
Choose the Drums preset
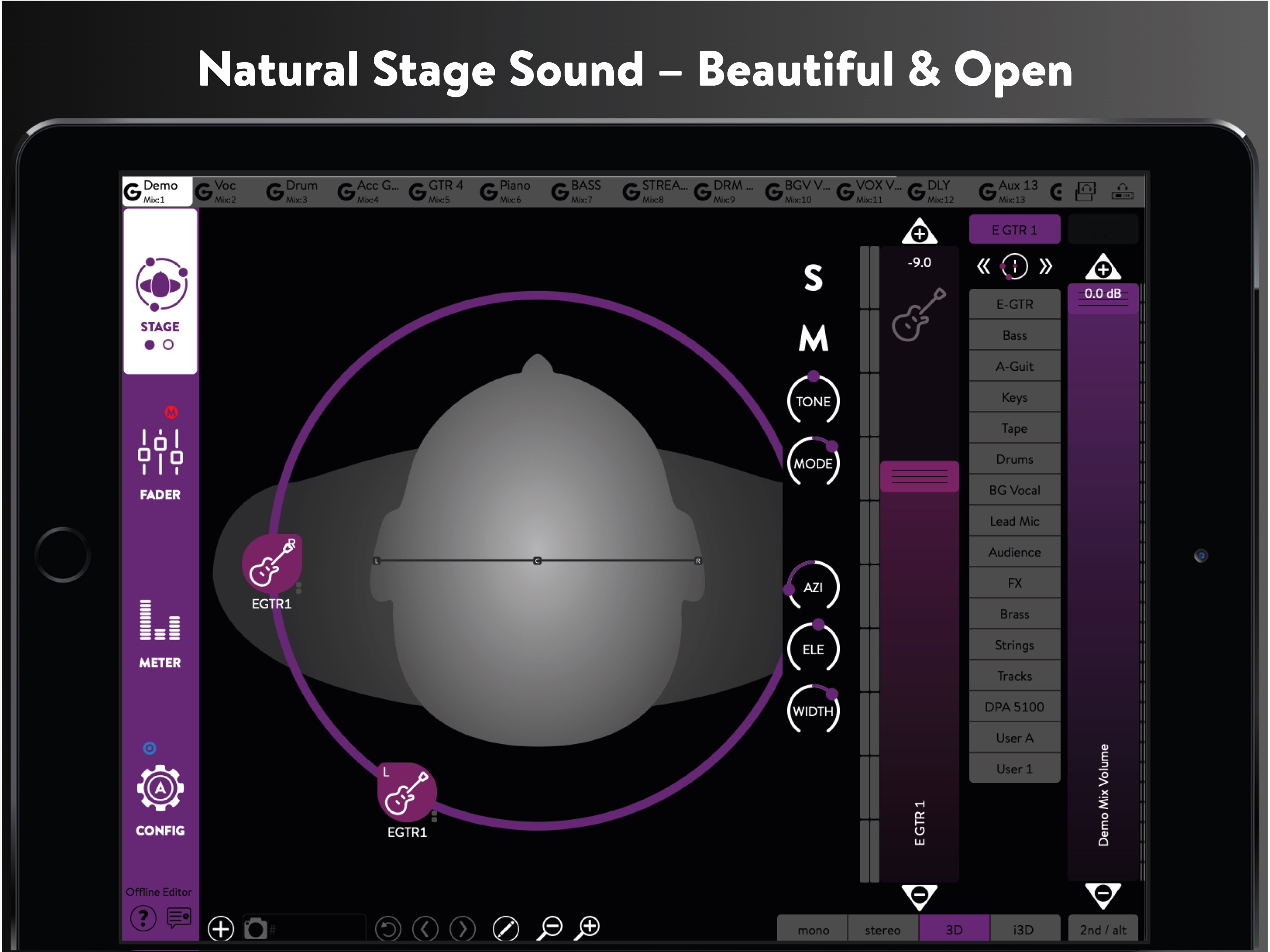1014,459
